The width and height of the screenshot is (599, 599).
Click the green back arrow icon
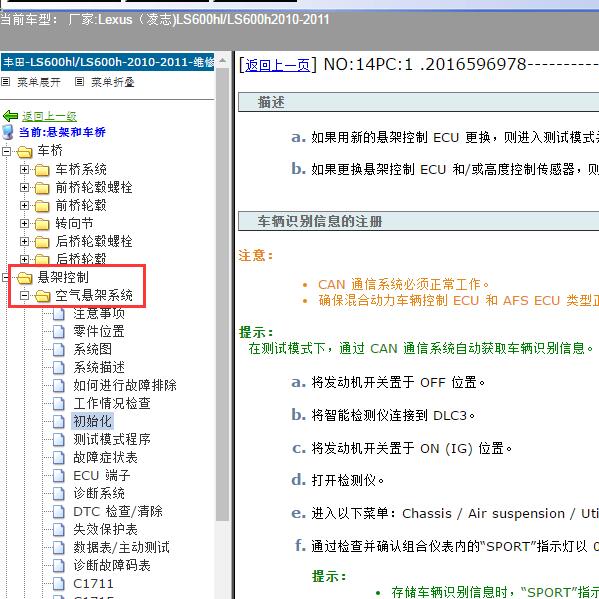click(10, 116)
